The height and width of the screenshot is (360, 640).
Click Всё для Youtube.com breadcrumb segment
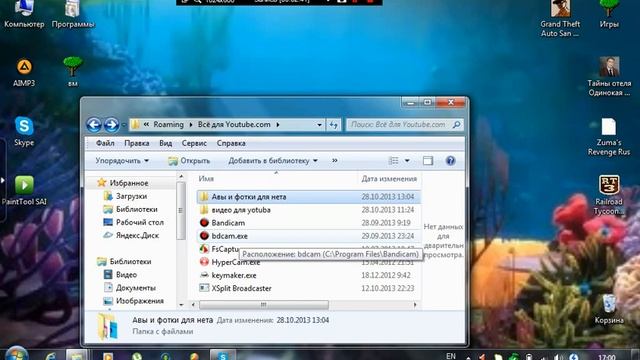pos(234,125)
